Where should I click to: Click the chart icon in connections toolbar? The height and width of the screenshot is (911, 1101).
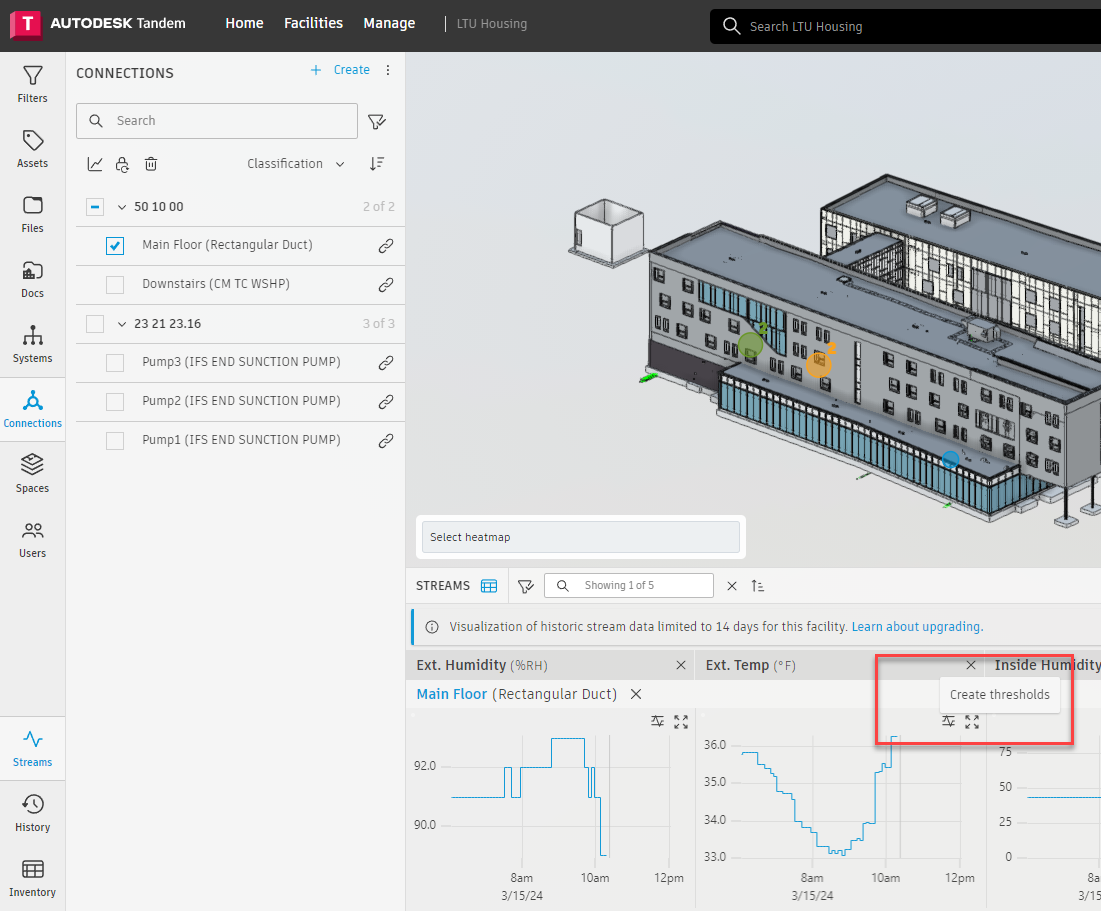pyautogui.click(x=95, y=164)
